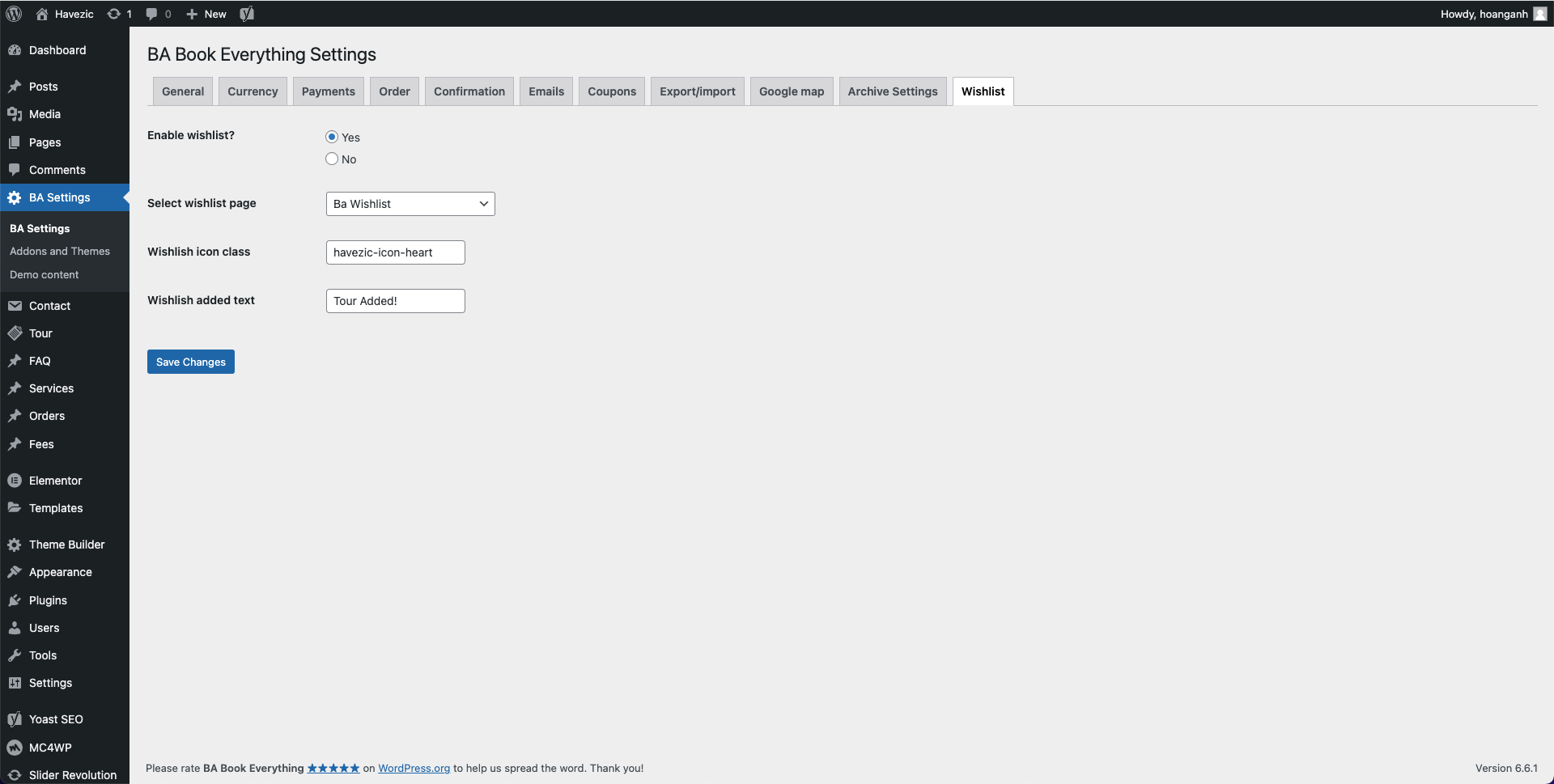
Task: Open Demo content submenu link
Action: click(45, 275)
